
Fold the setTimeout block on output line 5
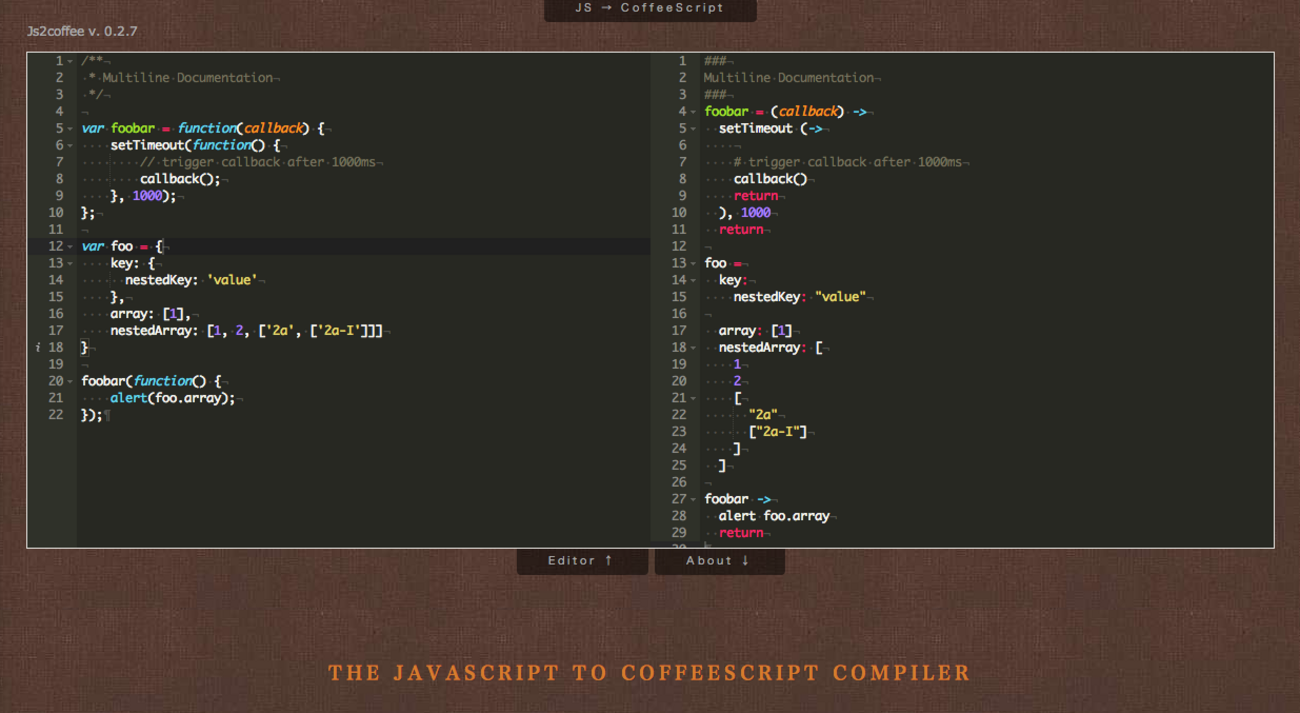click(694, 128)
